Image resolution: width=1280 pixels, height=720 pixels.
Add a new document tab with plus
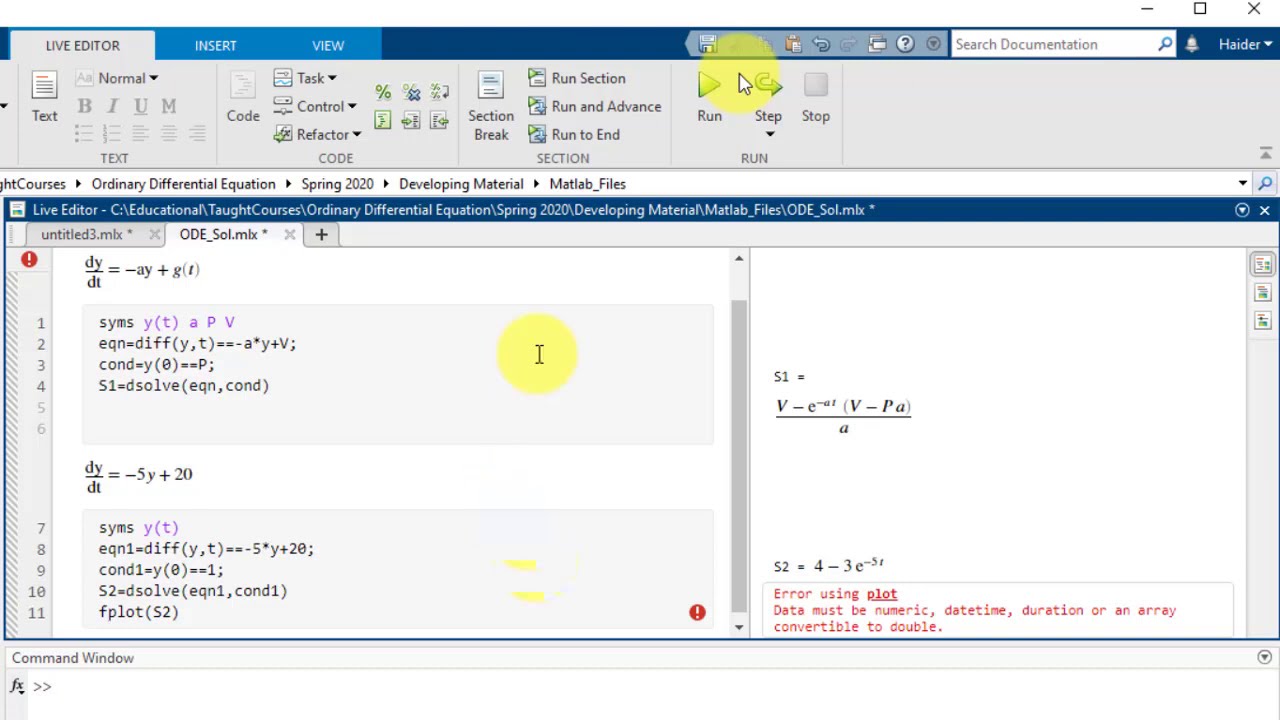(321, 234)
